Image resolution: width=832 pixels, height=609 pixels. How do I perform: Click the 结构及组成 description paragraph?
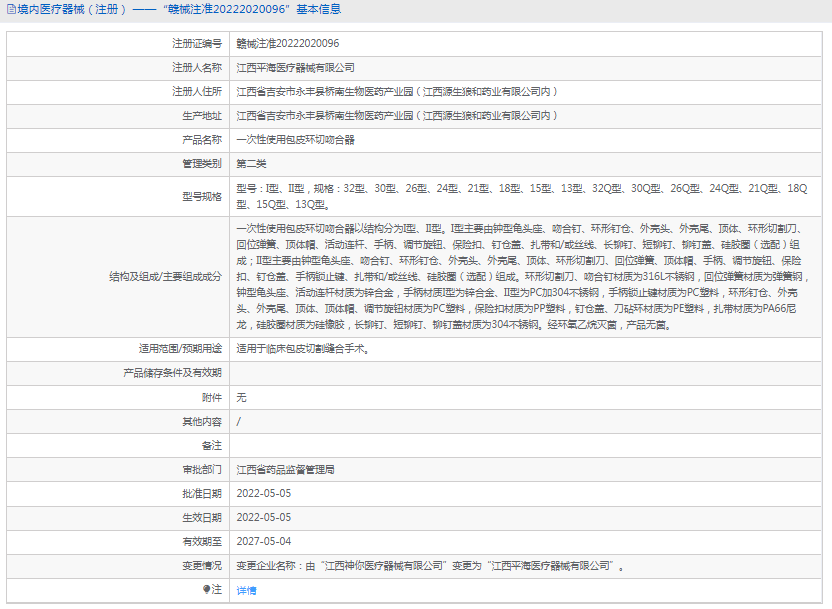point(523,276)
